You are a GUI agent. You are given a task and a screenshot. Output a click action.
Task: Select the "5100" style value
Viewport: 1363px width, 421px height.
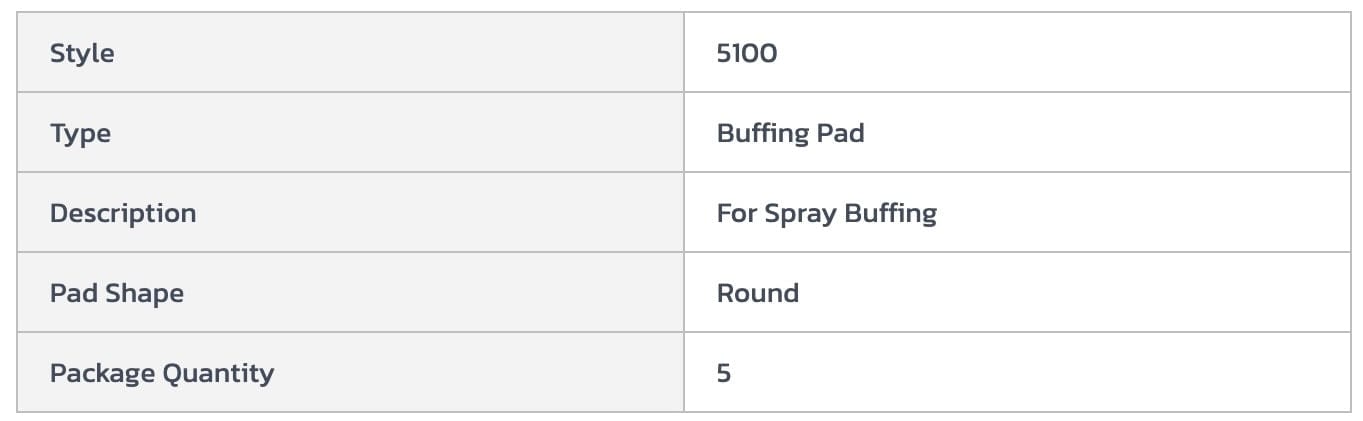pyautogui.click(x=747, y=53)
